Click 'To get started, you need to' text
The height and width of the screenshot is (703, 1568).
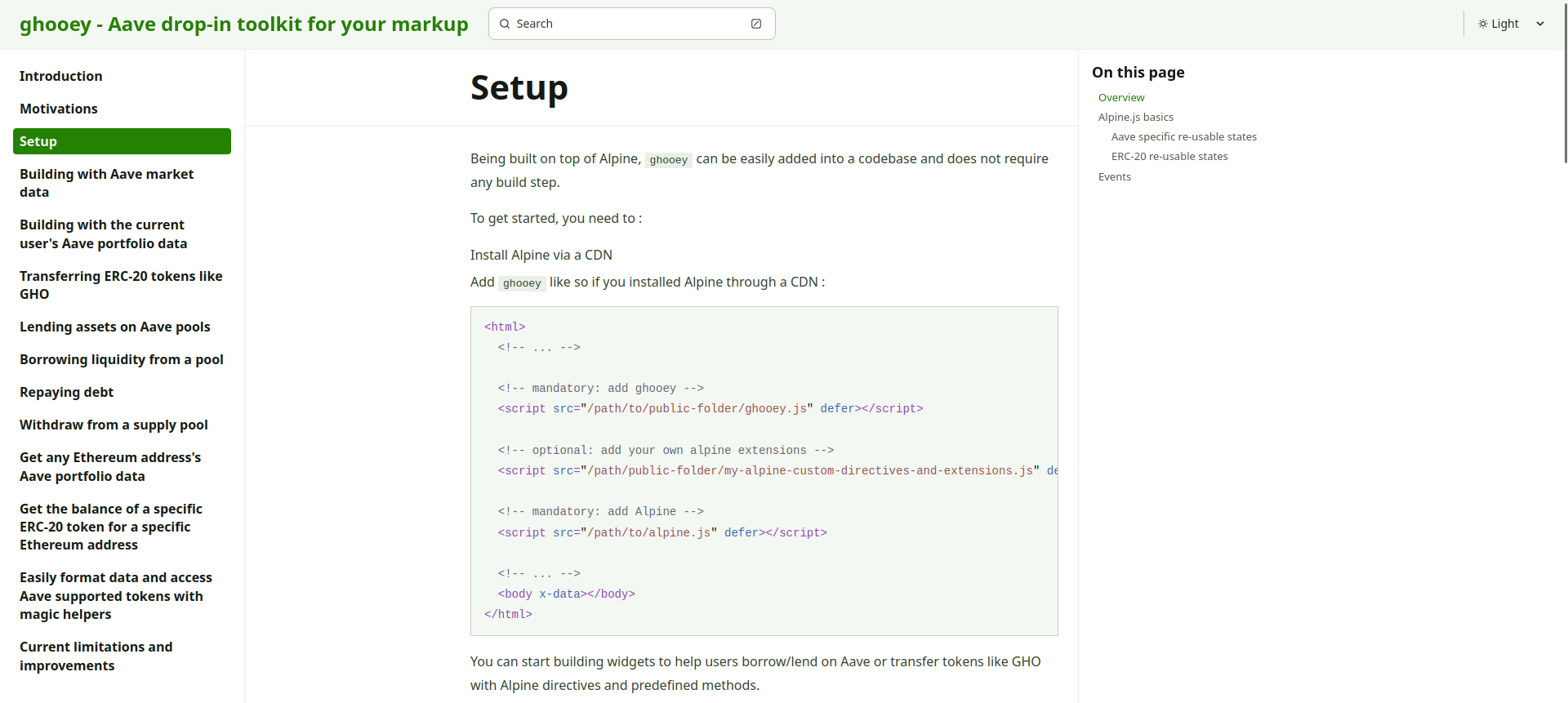click(556, 218)
